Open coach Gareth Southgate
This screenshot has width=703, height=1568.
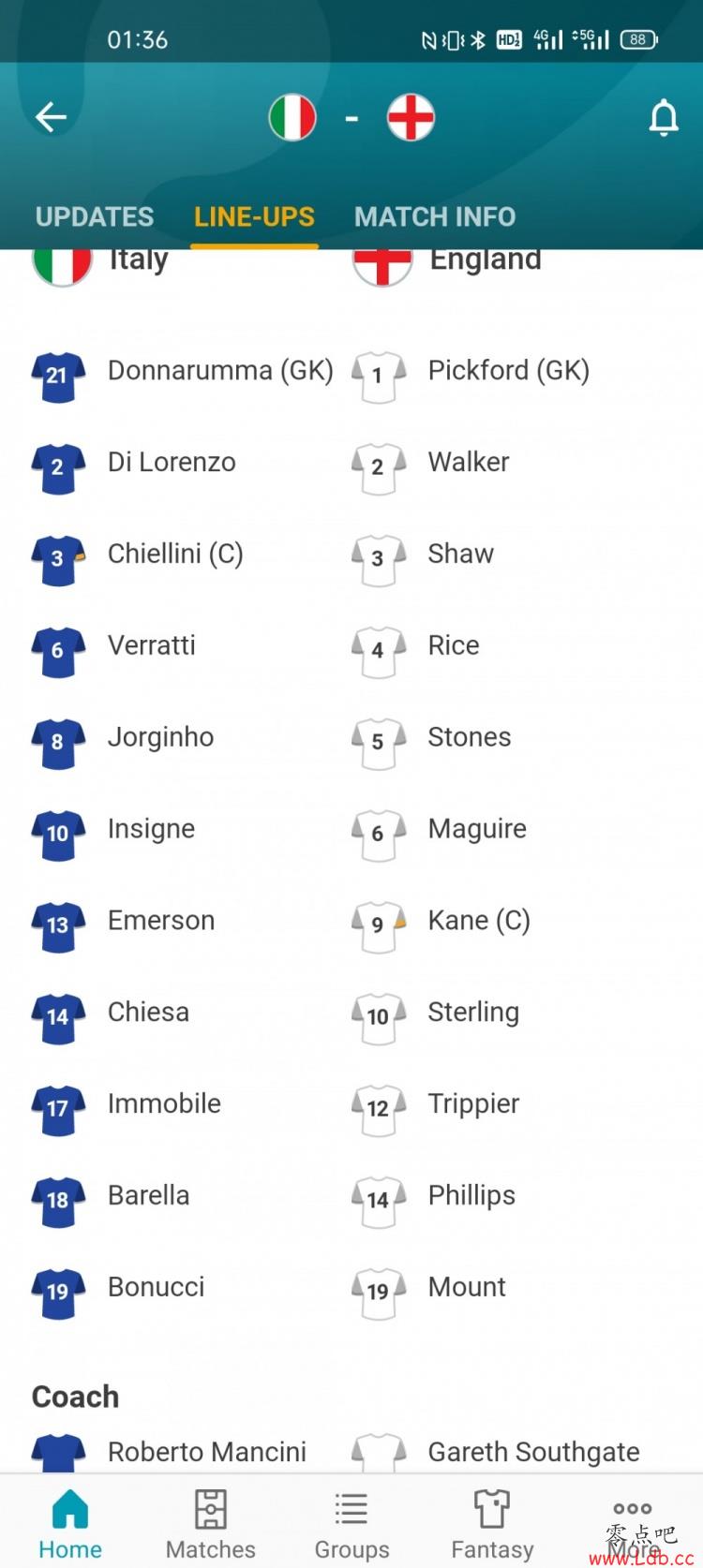[x=533, y=1452]
